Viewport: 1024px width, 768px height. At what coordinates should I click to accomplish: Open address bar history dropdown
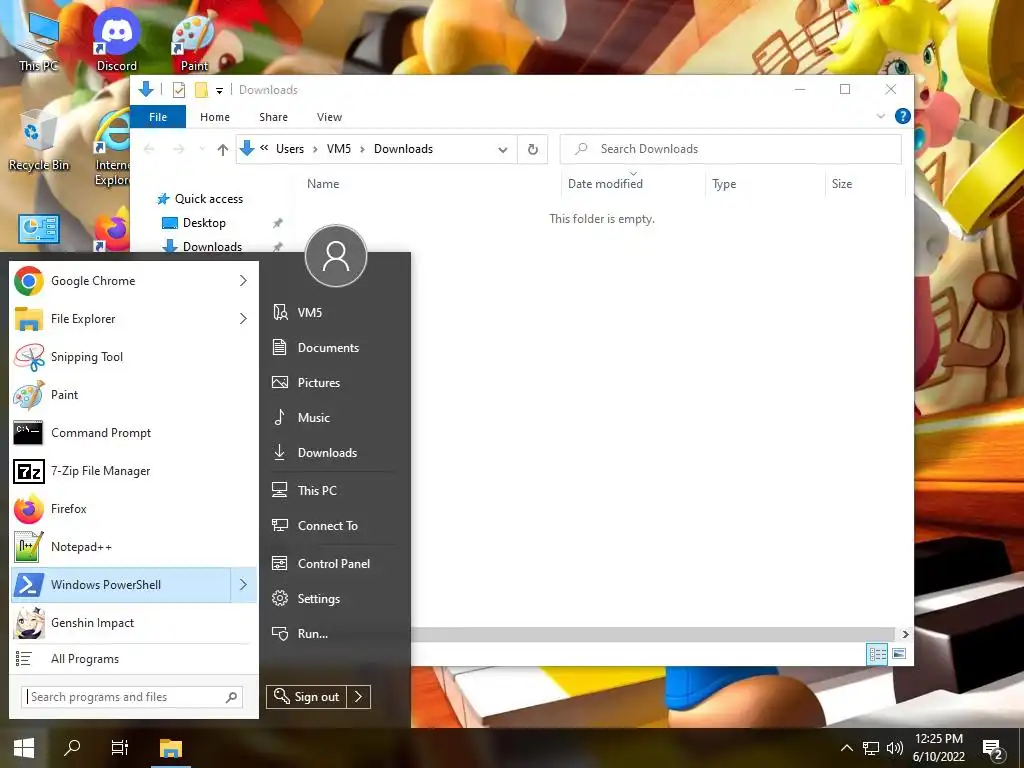click(x=503, y=150)
